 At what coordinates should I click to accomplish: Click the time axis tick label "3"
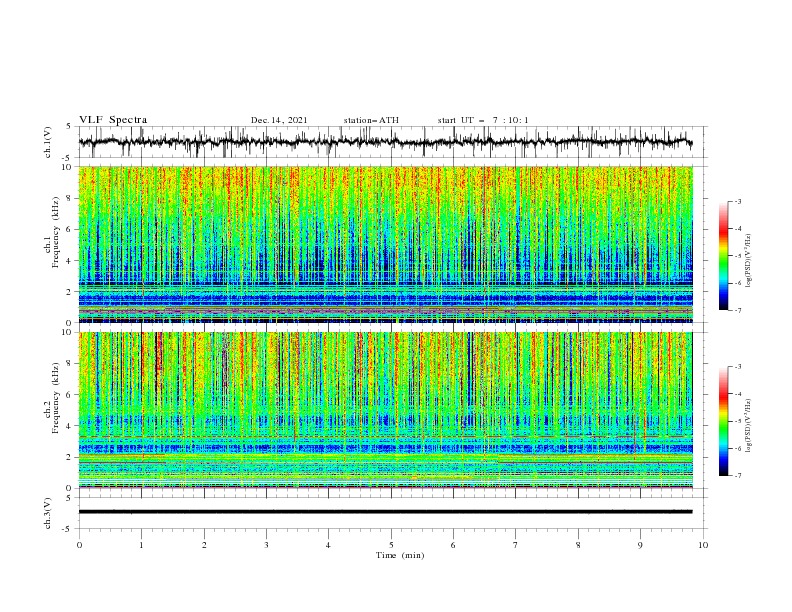pos(266,545)
